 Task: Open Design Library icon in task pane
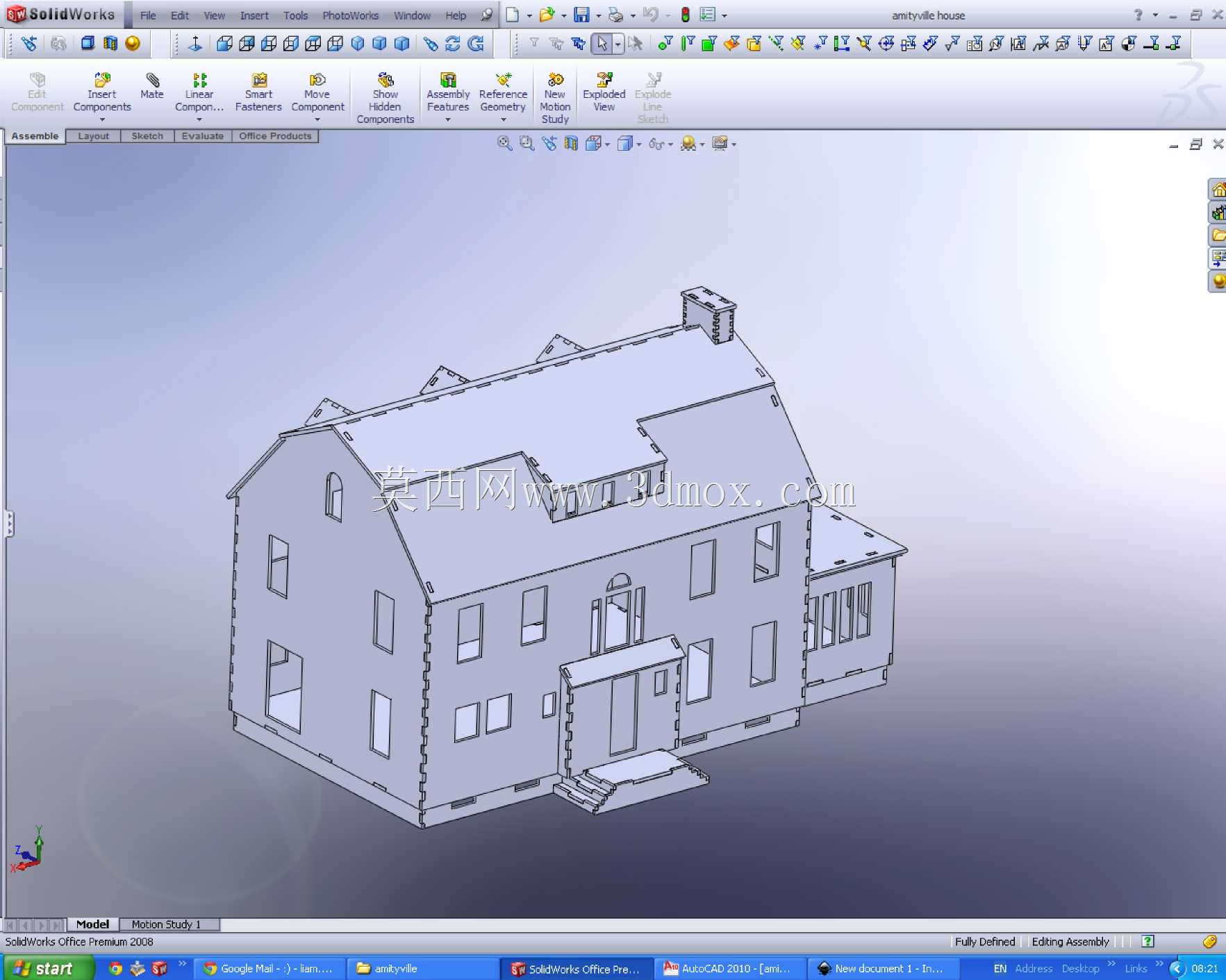[x=1218, y=213]
